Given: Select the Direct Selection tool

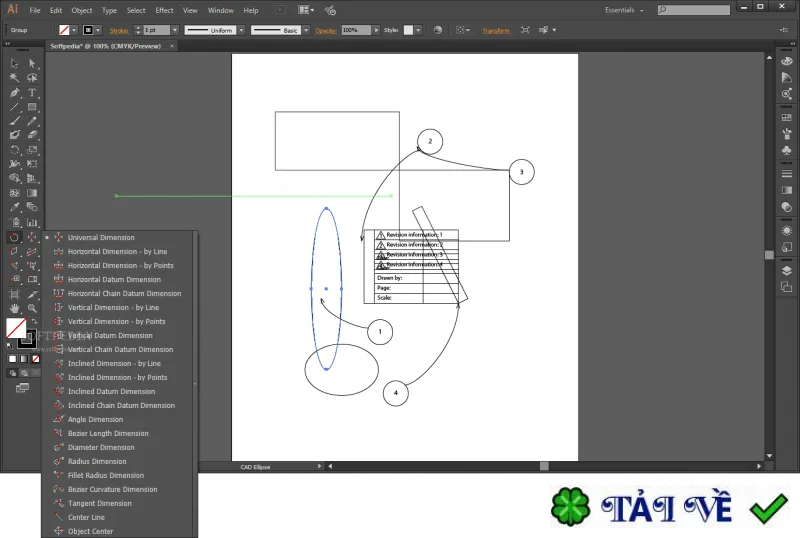Looking at the screenshot, I should pos(32,63).
